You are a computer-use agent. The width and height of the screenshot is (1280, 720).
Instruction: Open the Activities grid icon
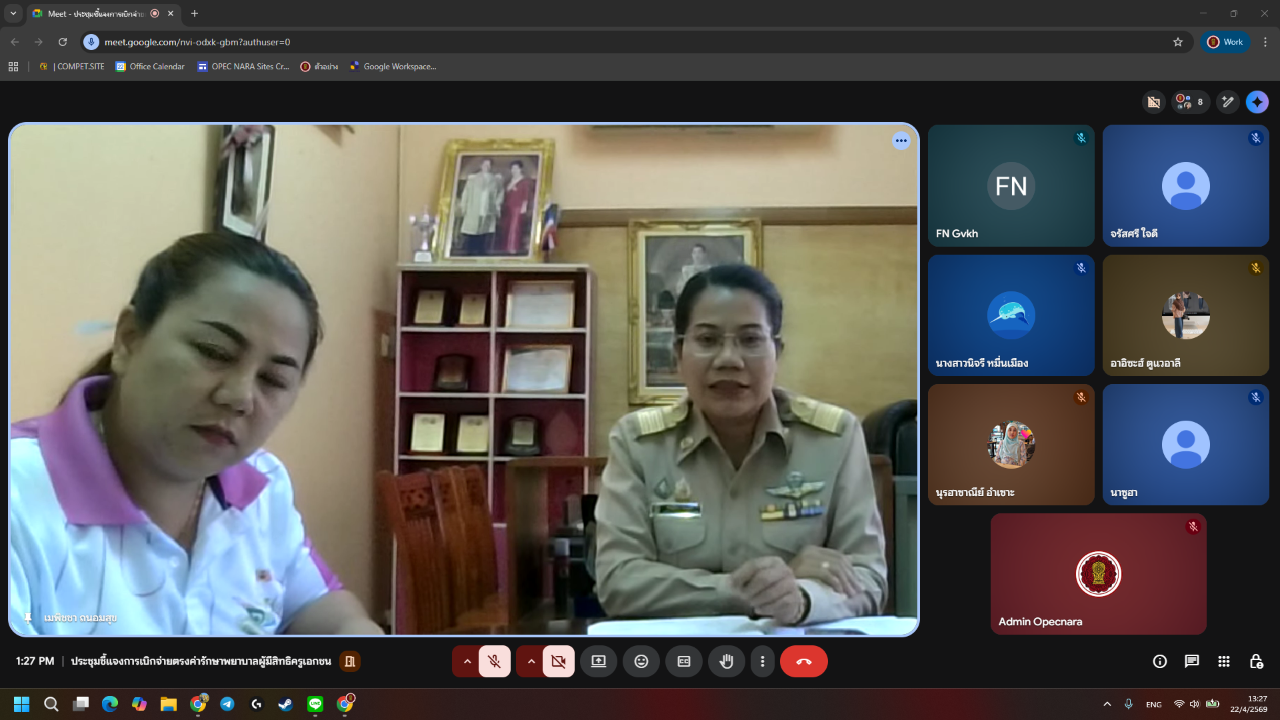(x=1223, y=661)
